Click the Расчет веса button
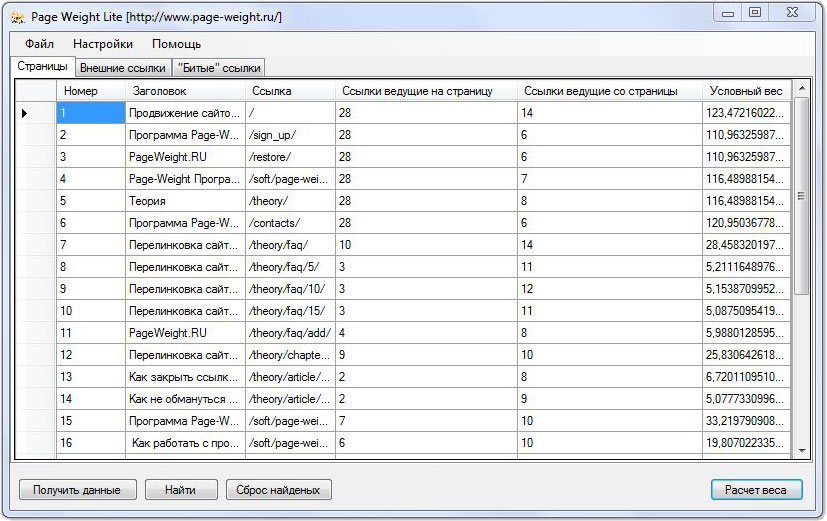827x521 pixels. coord(756,490)
